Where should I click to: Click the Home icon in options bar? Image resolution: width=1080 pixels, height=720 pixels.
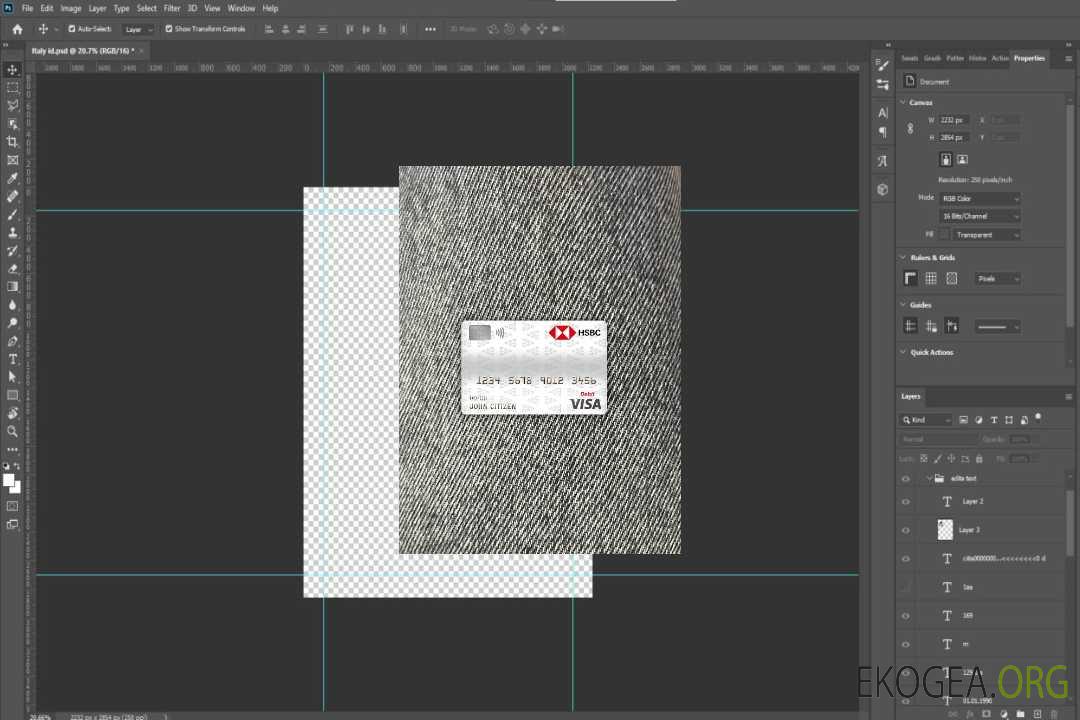(17, 29)
